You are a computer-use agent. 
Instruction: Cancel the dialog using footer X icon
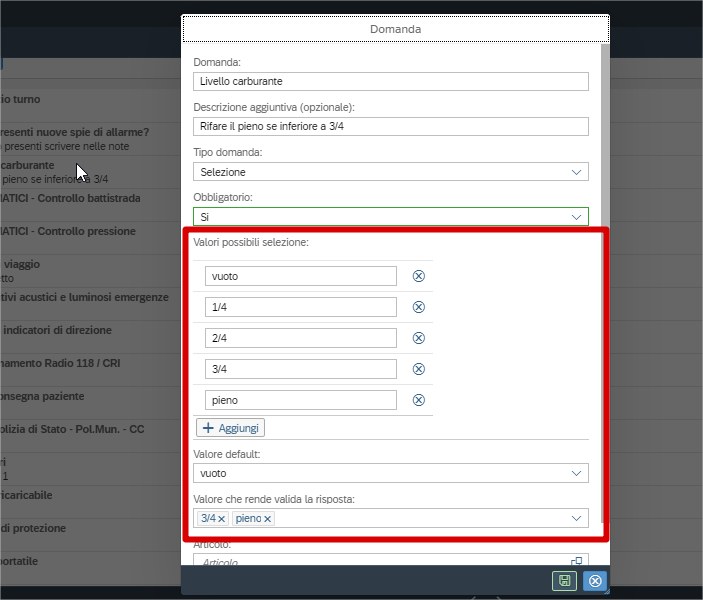(x=595, y=581)
